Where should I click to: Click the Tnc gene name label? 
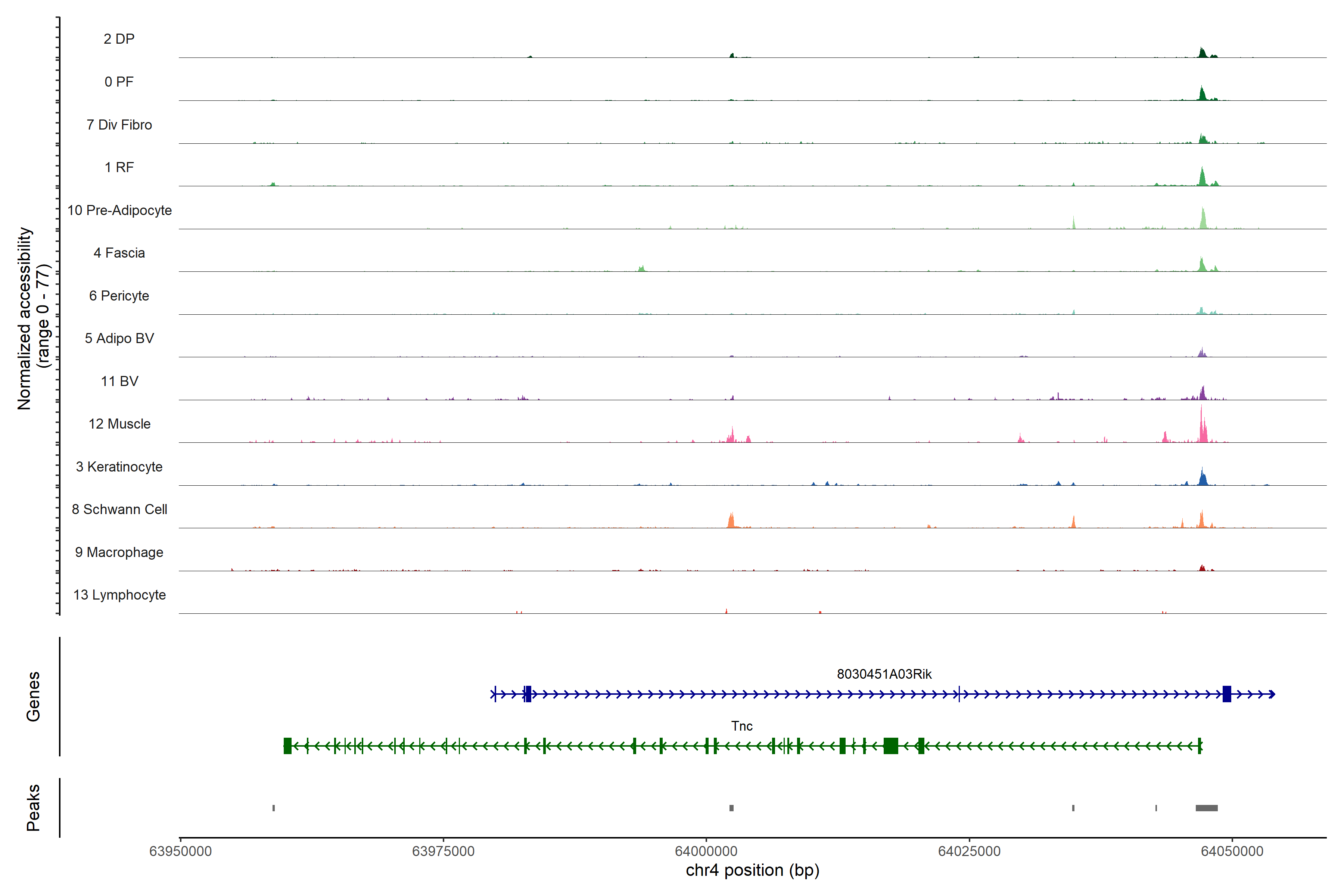pyautogui.click(x=742, y=726)
